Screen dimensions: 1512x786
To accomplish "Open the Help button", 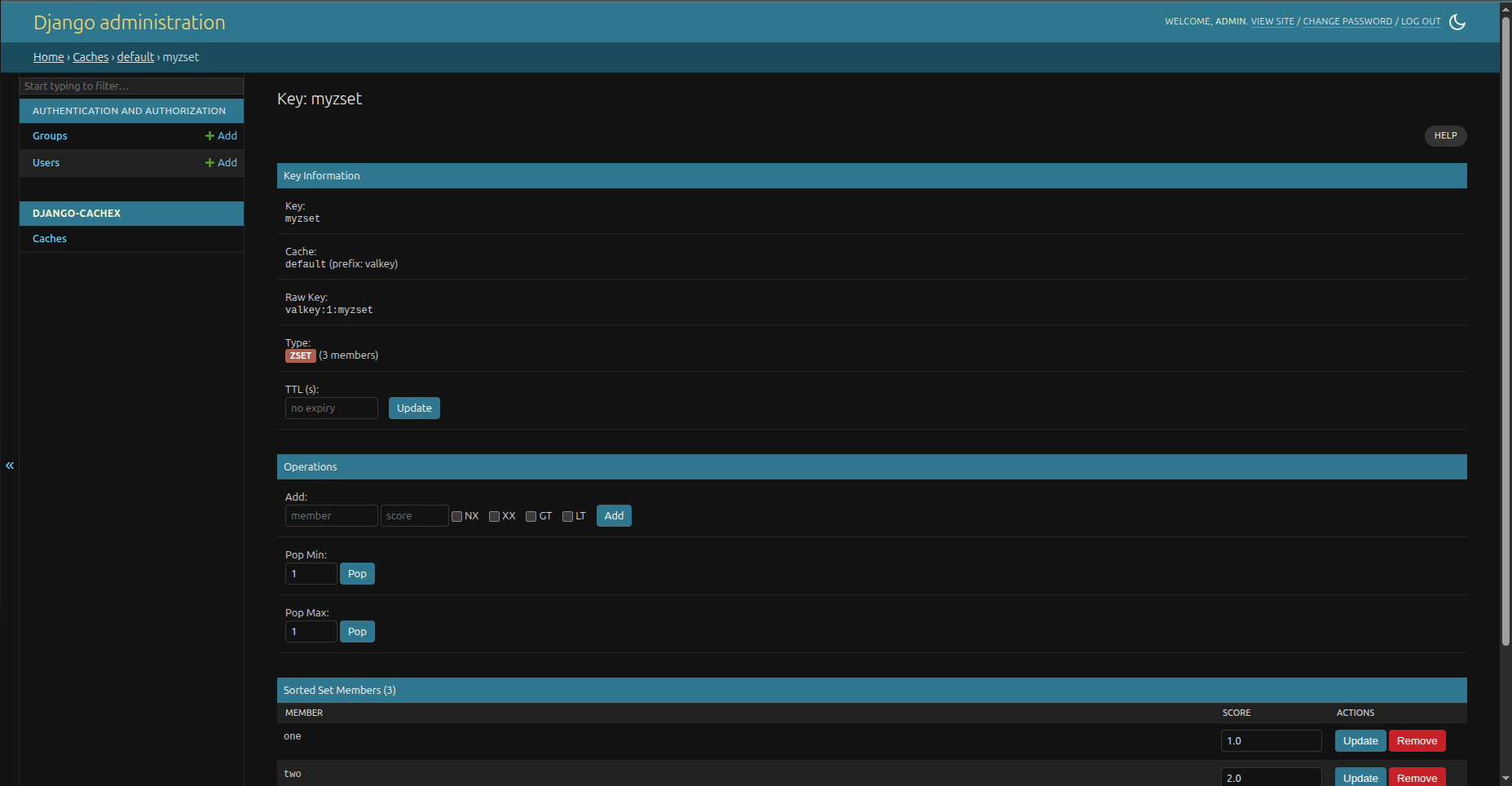I will [x=1445, y=136].
